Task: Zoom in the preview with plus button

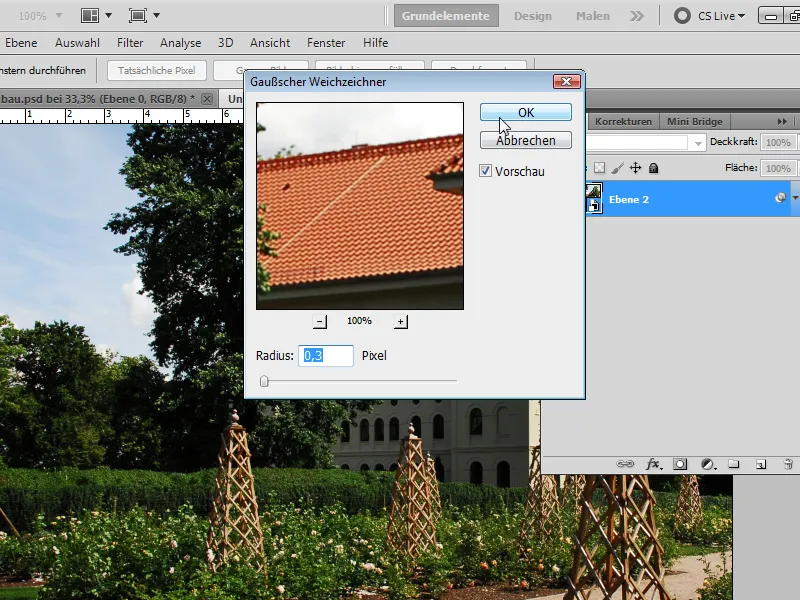Action: [401, 321]
